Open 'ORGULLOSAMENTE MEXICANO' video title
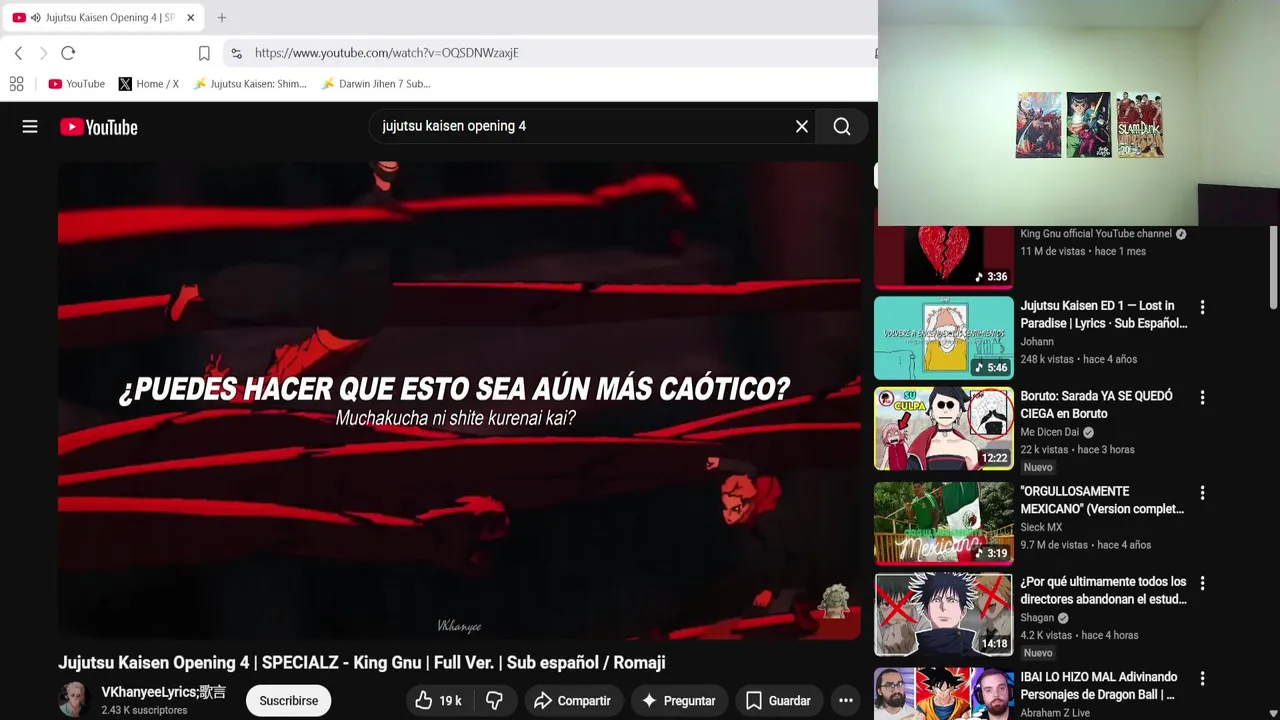This screenshot has height=720, width=1280. (1102, 500)
